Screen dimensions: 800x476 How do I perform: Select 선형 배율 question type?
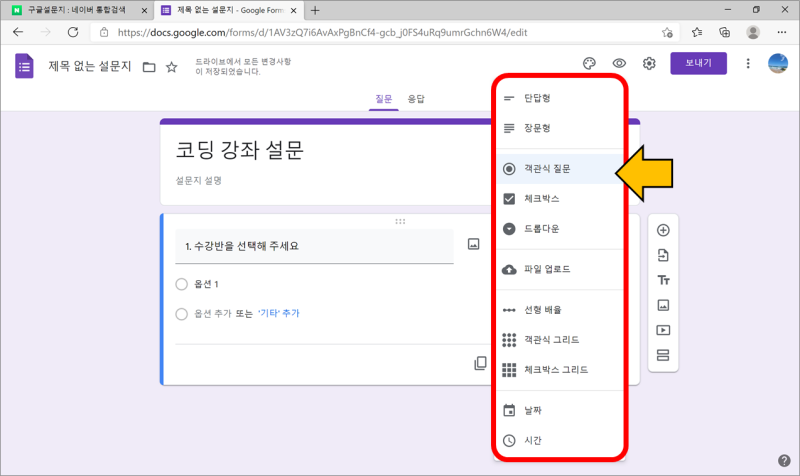pos(560,310)
